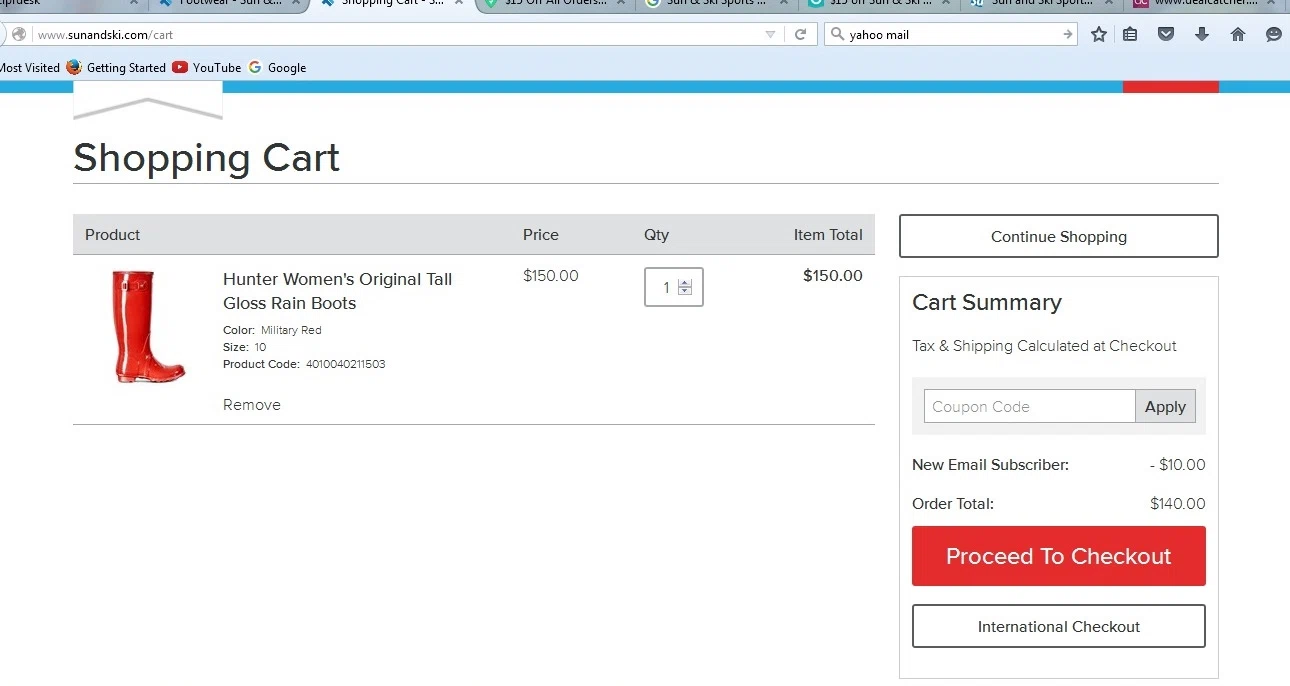Click the Continue Shopping button
Viewport: 1290px width, 686px height.
click(x=1059, y=236)
